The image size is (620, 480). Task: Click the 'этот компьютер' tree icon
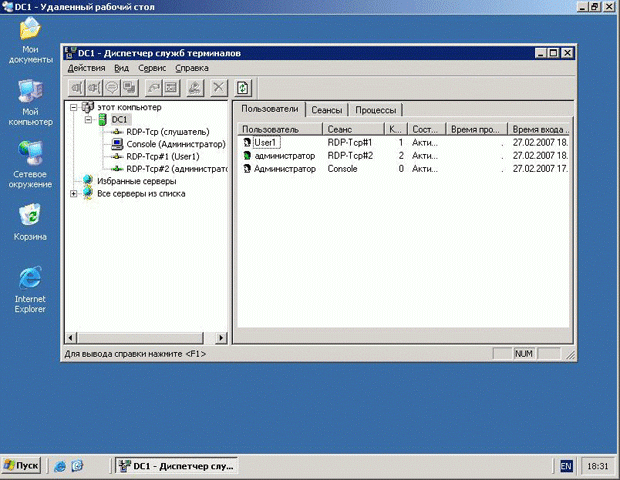click(x=87, y=107)
